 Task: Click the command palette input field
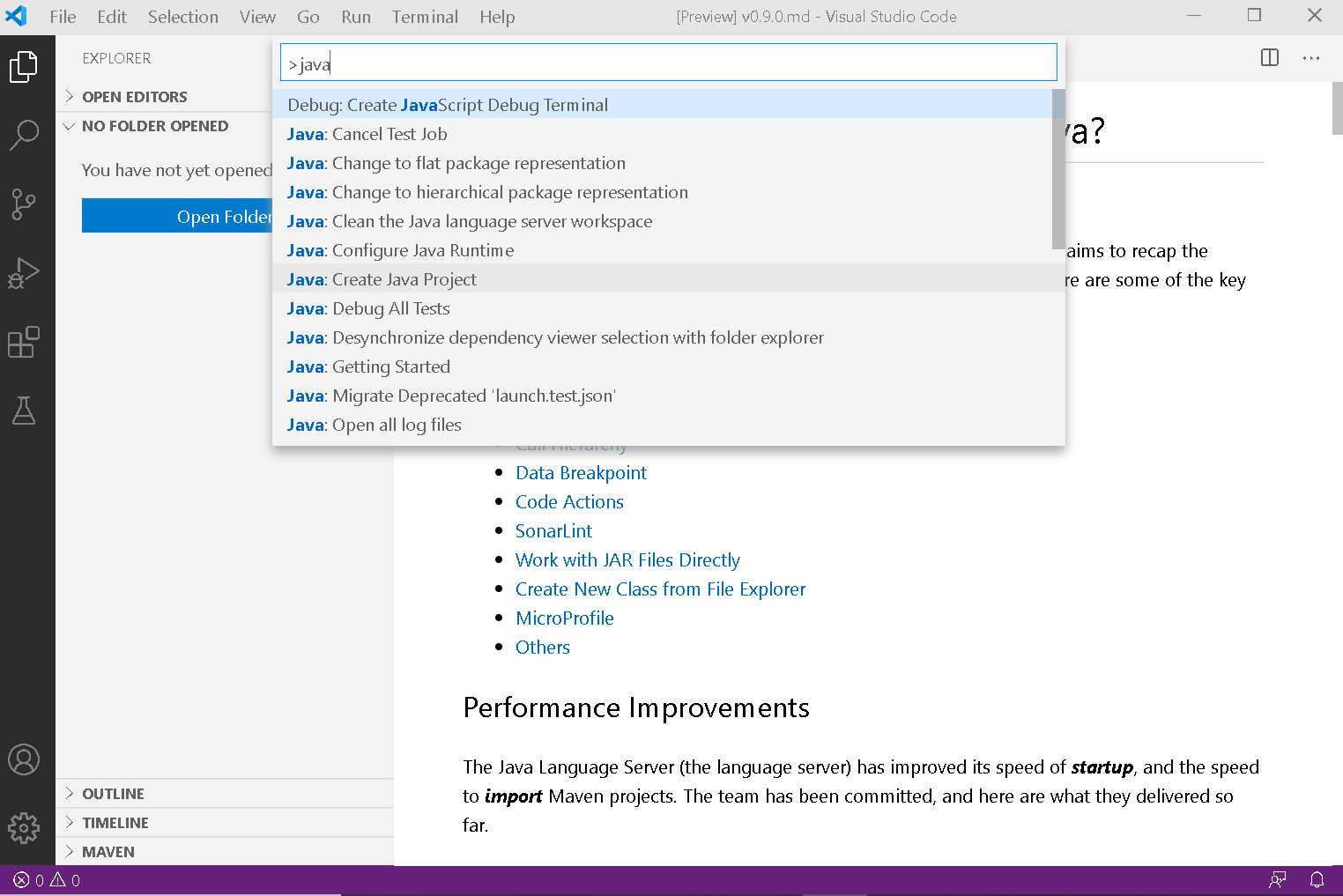[x=669, y=63]
